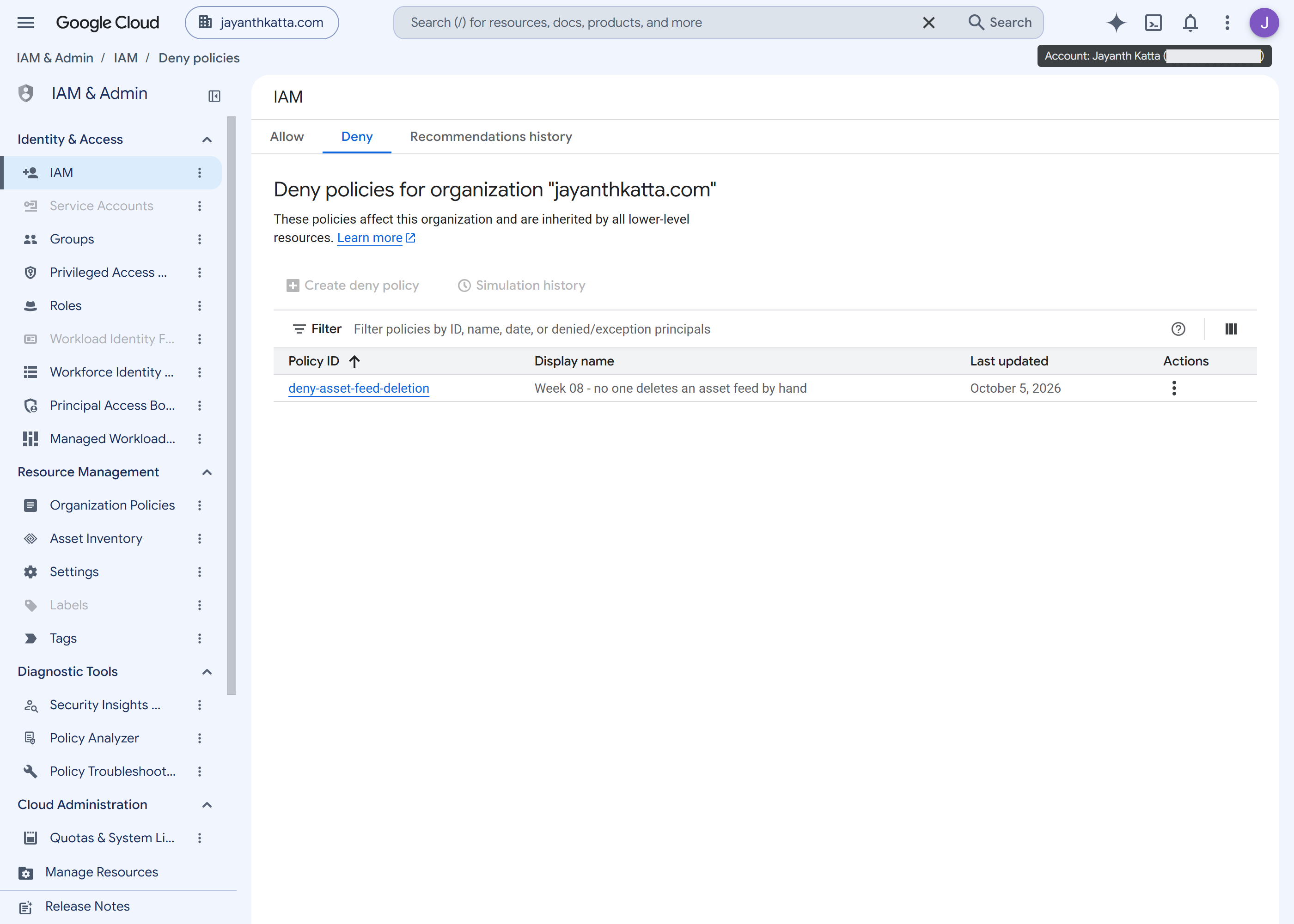The image size is (1294, 924).
Task: Open Simulation history
Action: click(522, 286)
